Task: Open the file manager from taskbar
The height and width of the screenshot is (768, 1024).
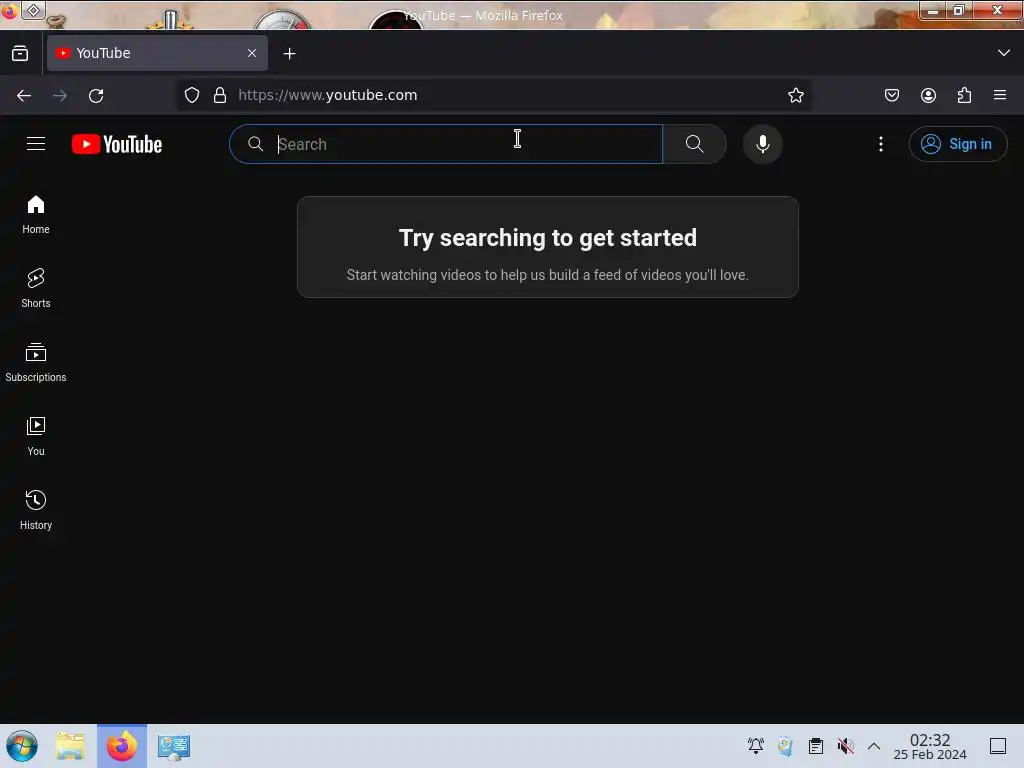Action: [x=71, y=746]
